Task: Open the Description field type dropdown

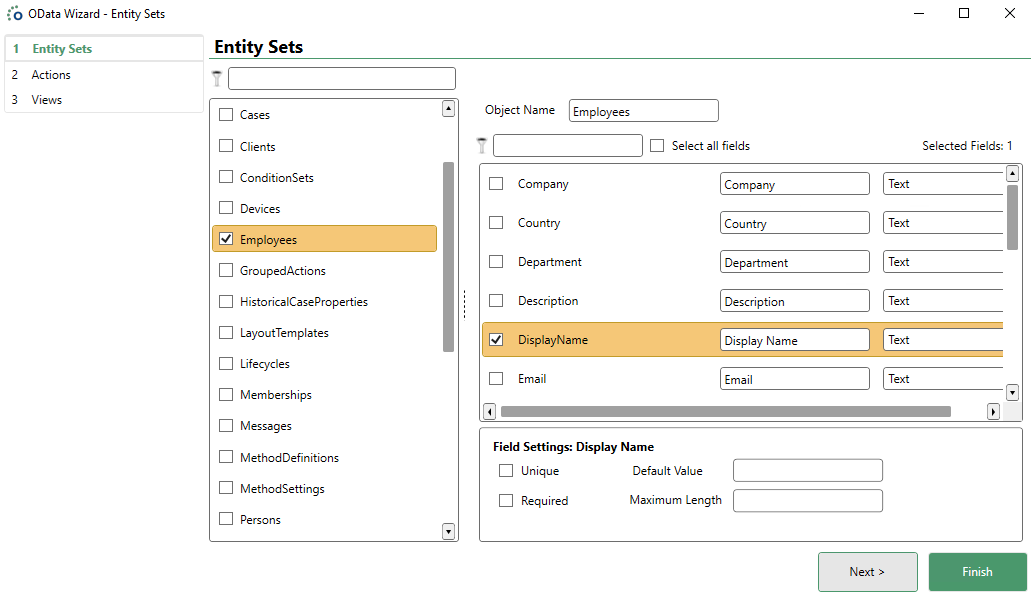Action: [x=943, y=301]
